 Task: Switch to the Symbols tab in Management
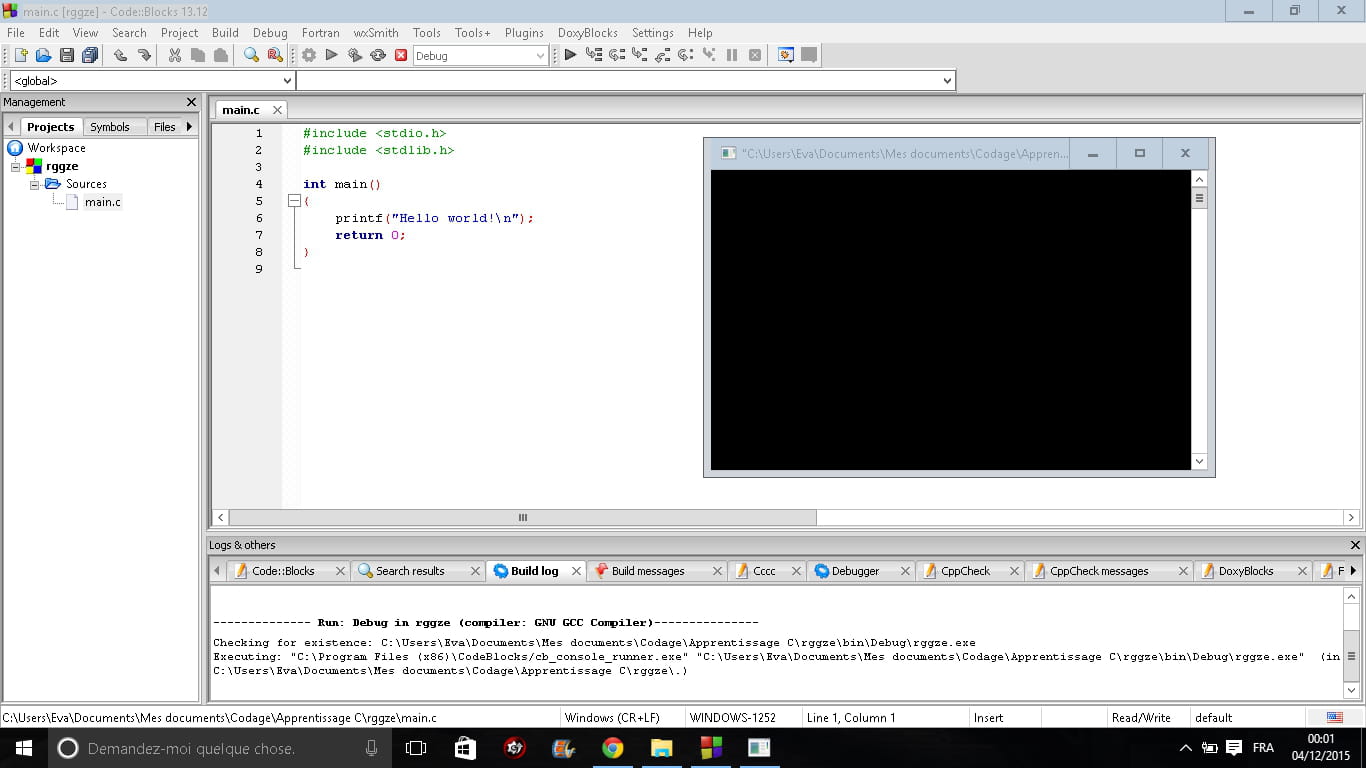[109, 127]
